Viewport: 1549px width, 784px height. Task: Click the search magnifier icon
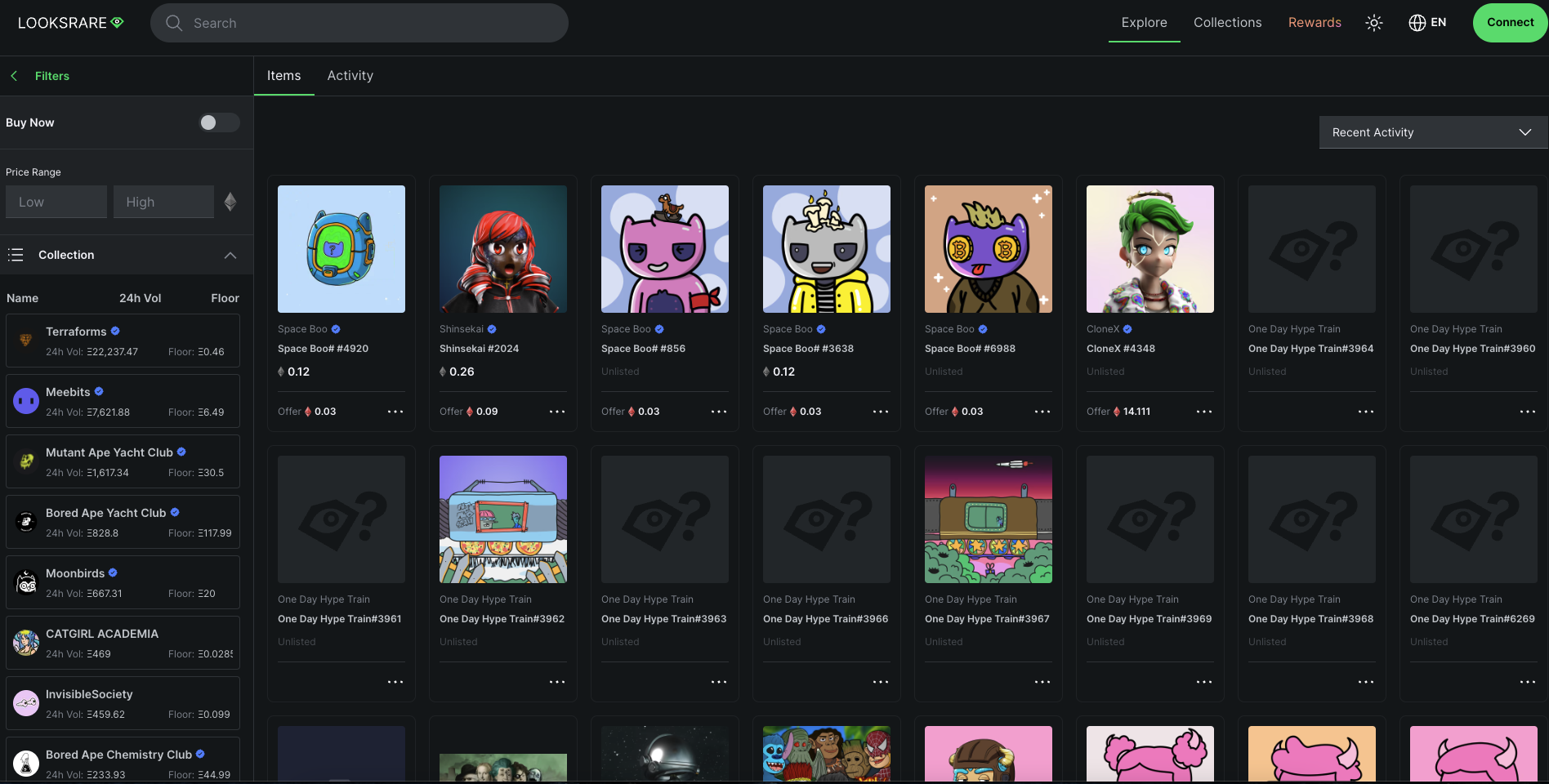coord(174,23)
